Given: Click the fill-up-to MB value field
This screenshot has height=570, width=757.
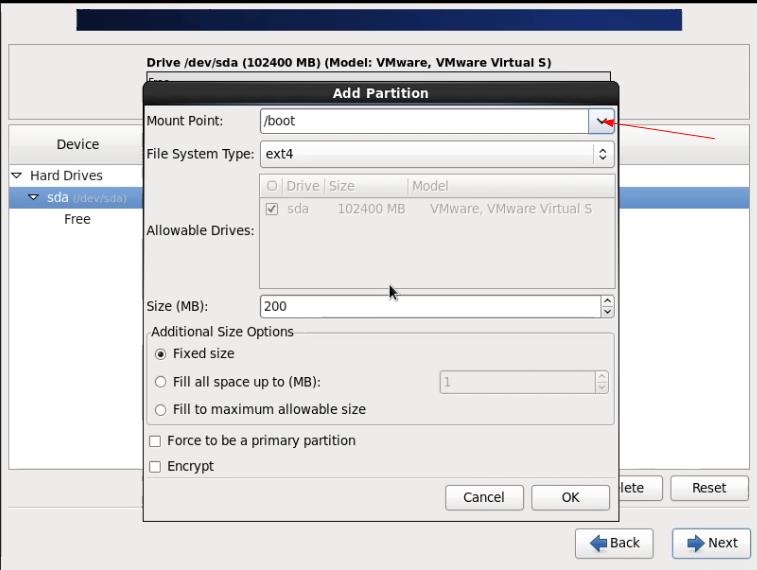Looking at the screenshot, I should pos(518,382).
